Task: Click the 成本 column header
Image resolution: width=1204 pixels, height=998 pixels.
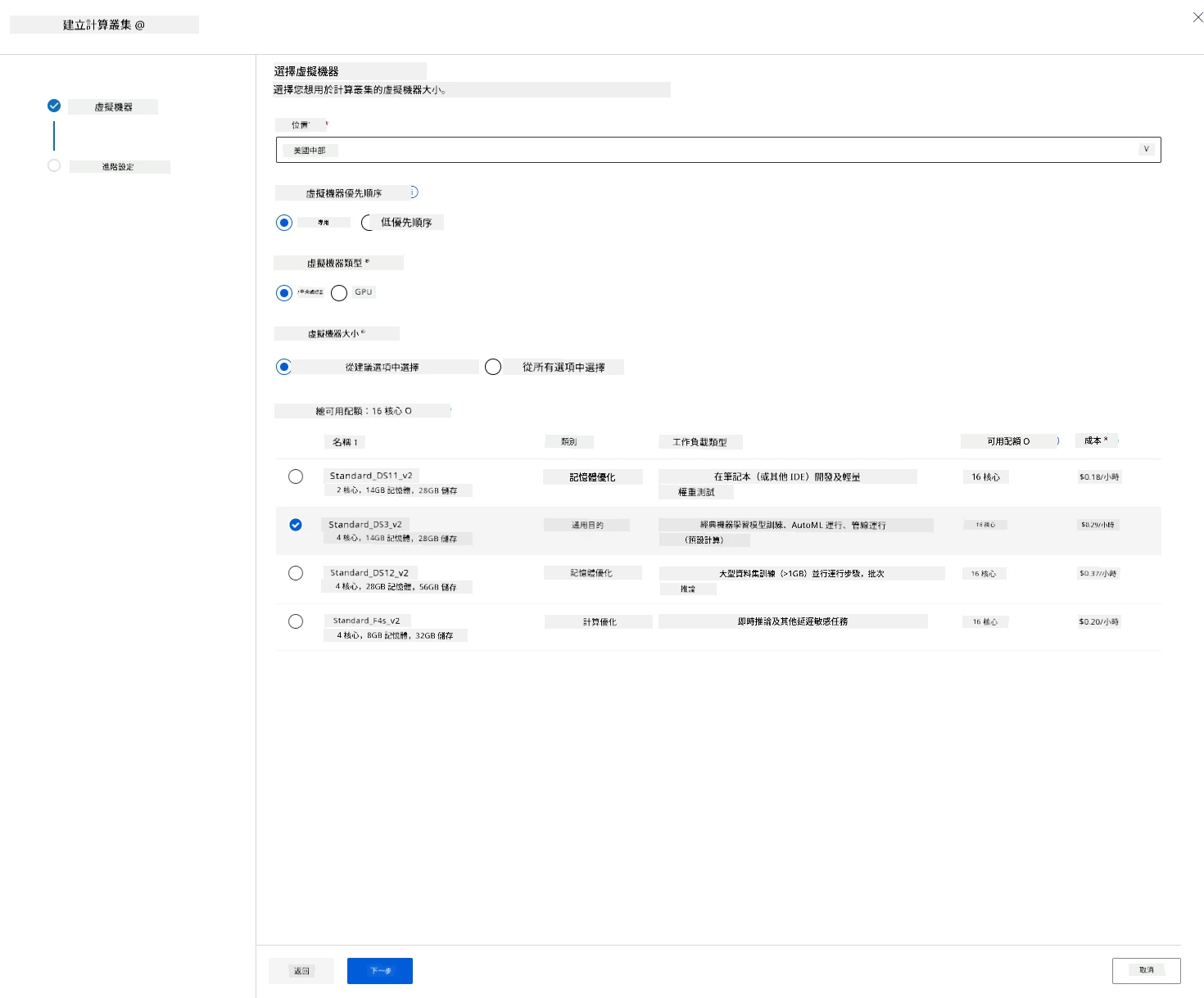Action: (1096, 440)
